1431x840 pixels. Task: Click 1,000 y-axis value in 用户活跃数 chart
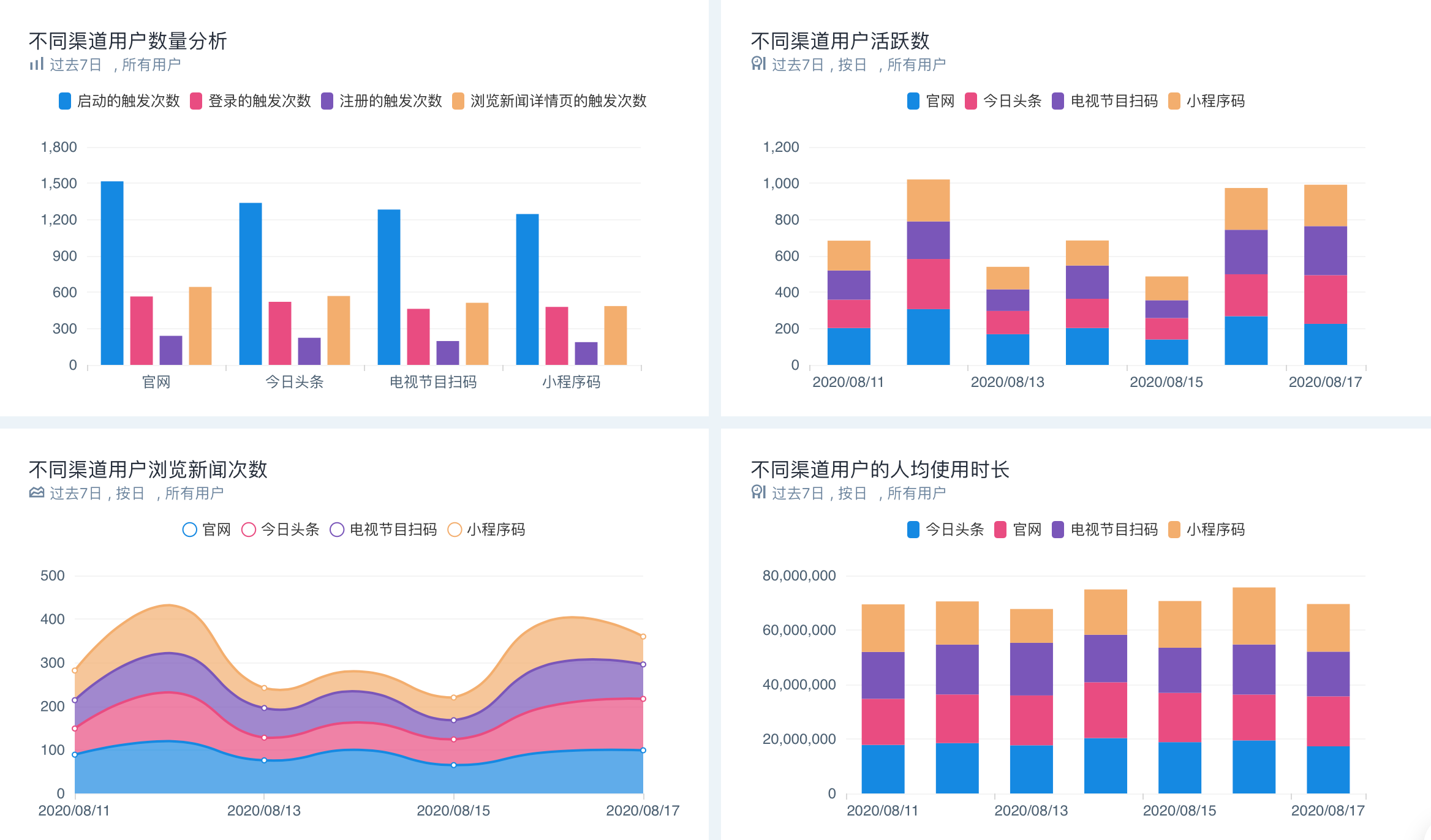pos(781,183)
